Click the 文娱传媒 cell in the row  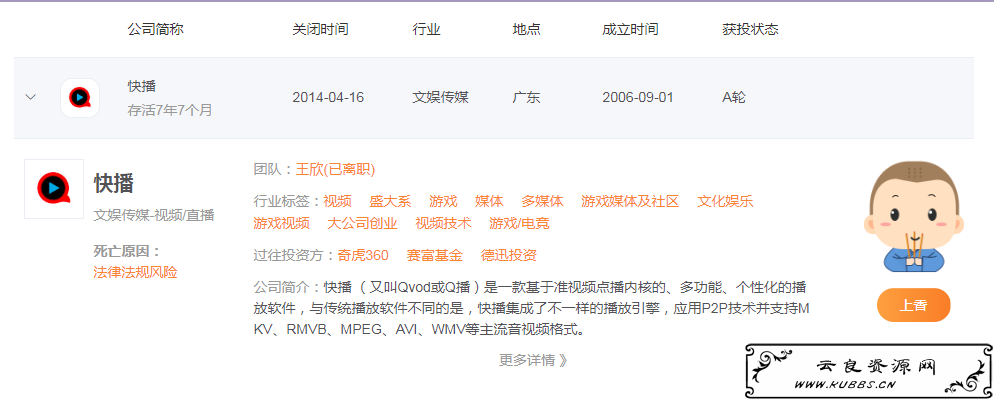click(x=441, y=98)
